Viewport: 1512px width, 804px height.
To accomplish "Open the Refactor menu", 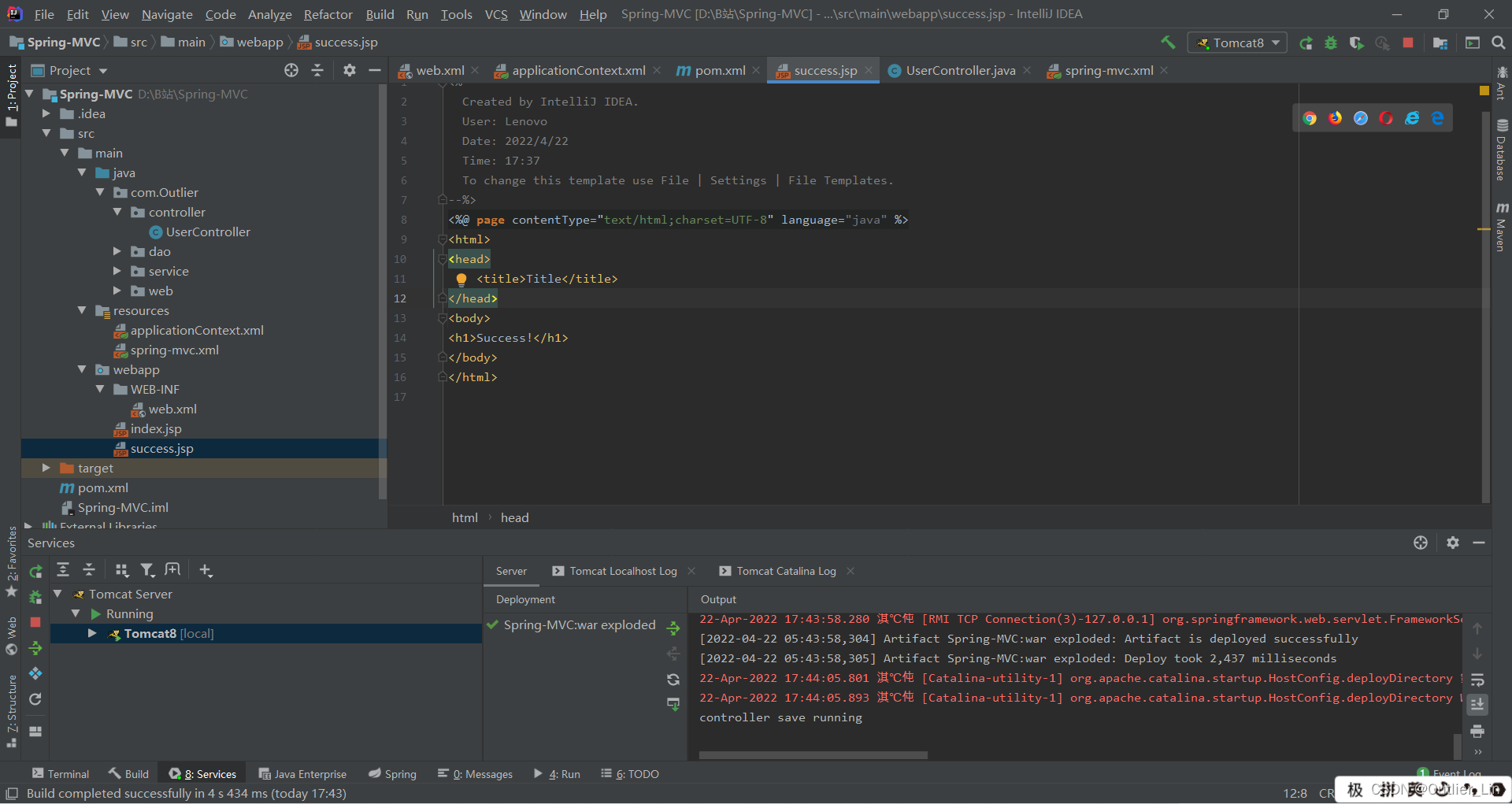I will [x=328, y=14].
